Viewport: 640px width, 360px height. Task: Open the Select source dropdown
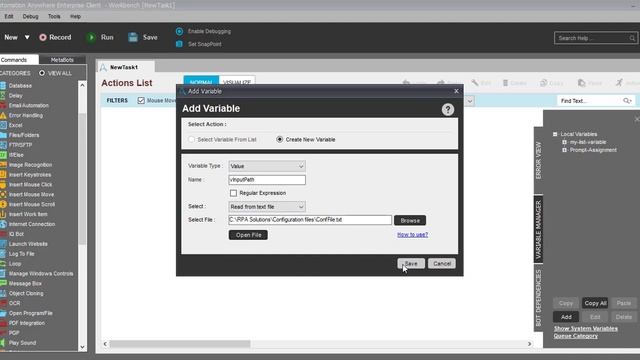click(x=267, y=207)
